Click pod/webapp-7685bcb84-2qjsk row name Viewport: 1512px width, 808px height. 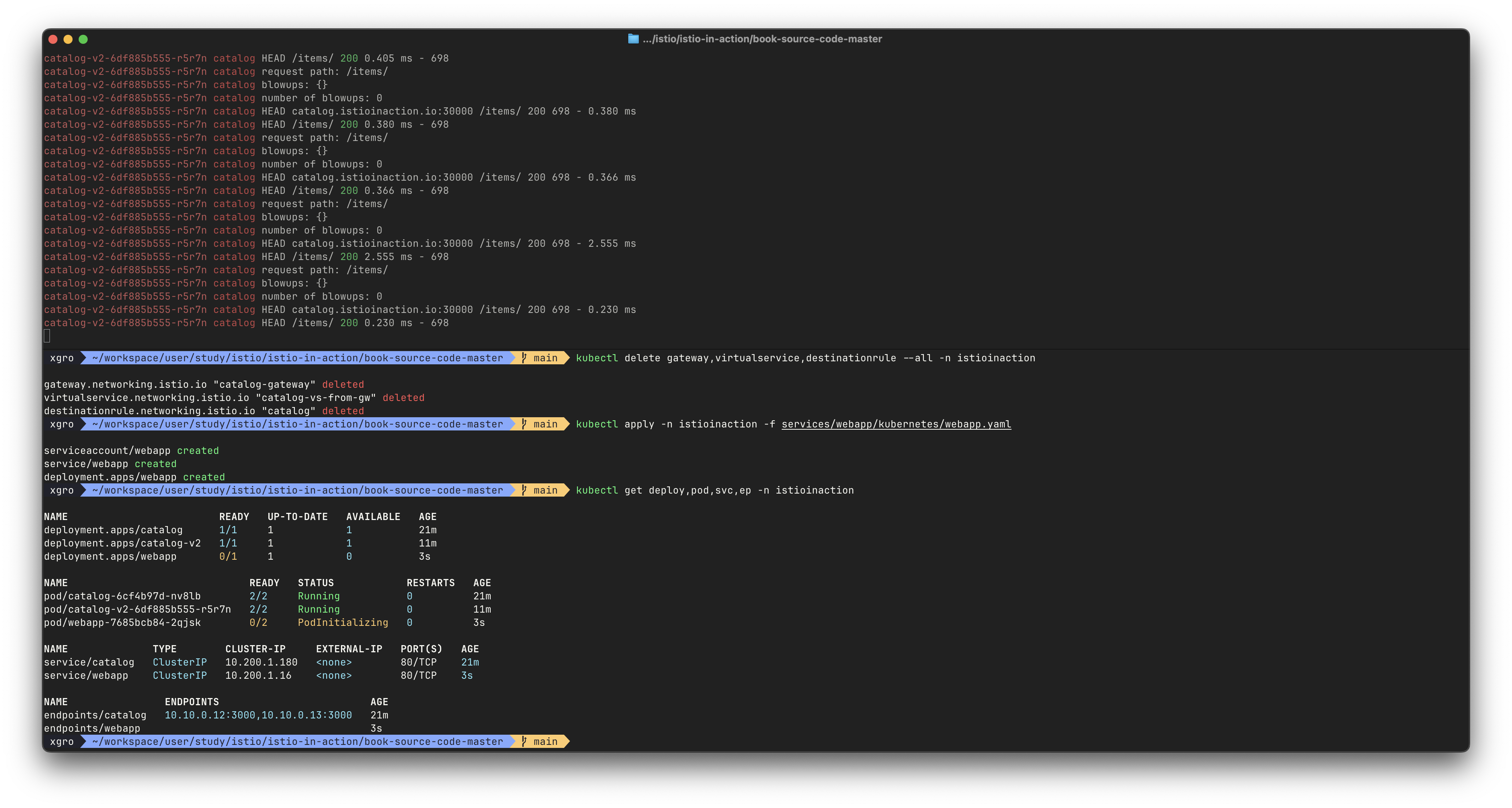pyautogui.click(x=122, y=622)
